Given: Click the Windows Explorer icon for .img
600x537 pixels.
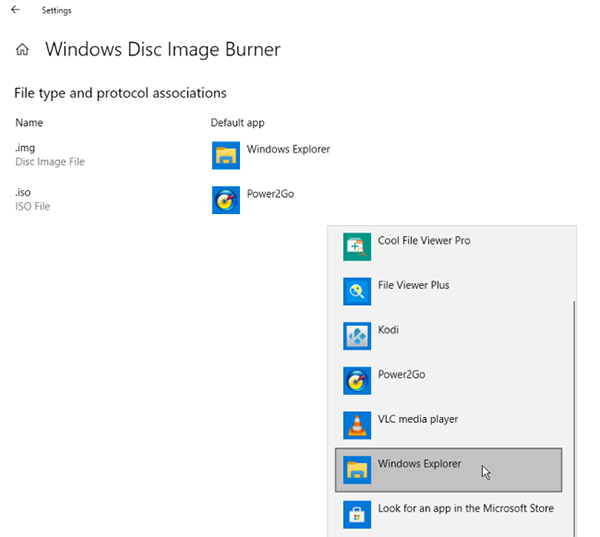Looking at the screenshot, I should (x=226, y=155).
